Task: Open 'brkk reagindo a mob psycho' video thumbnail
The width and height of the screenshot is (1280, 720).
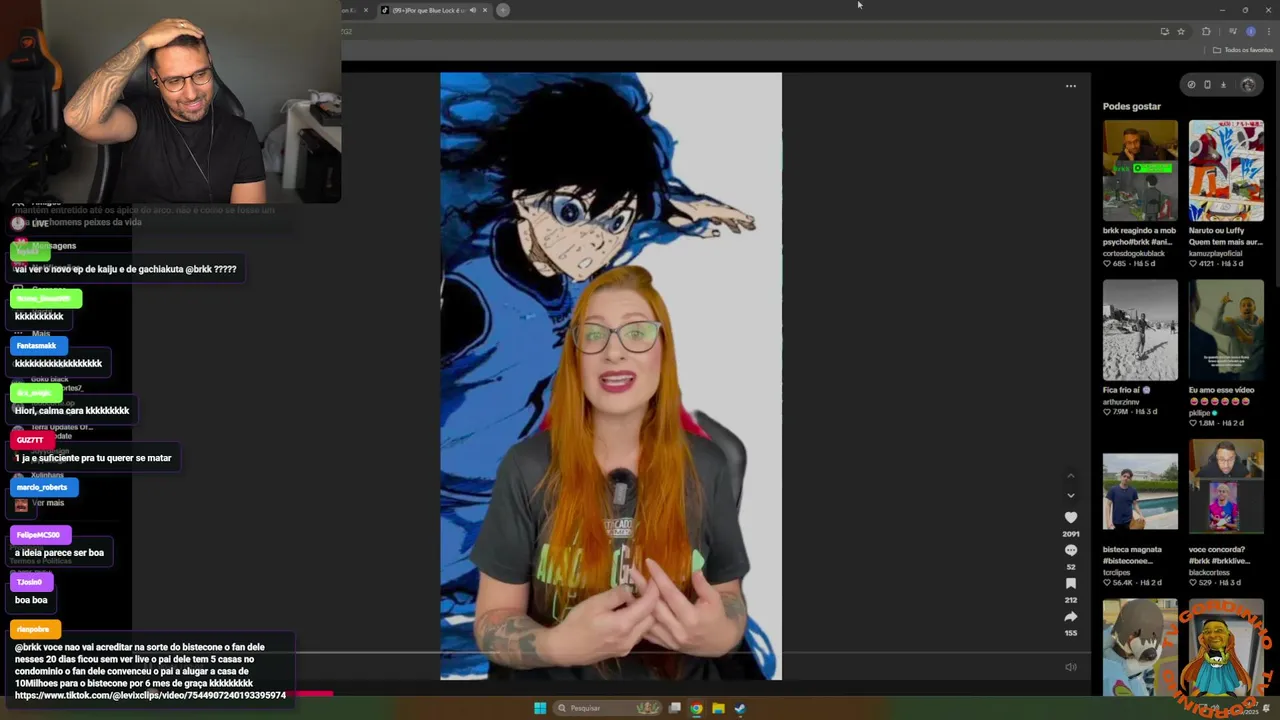Action: coord(1140,170)
